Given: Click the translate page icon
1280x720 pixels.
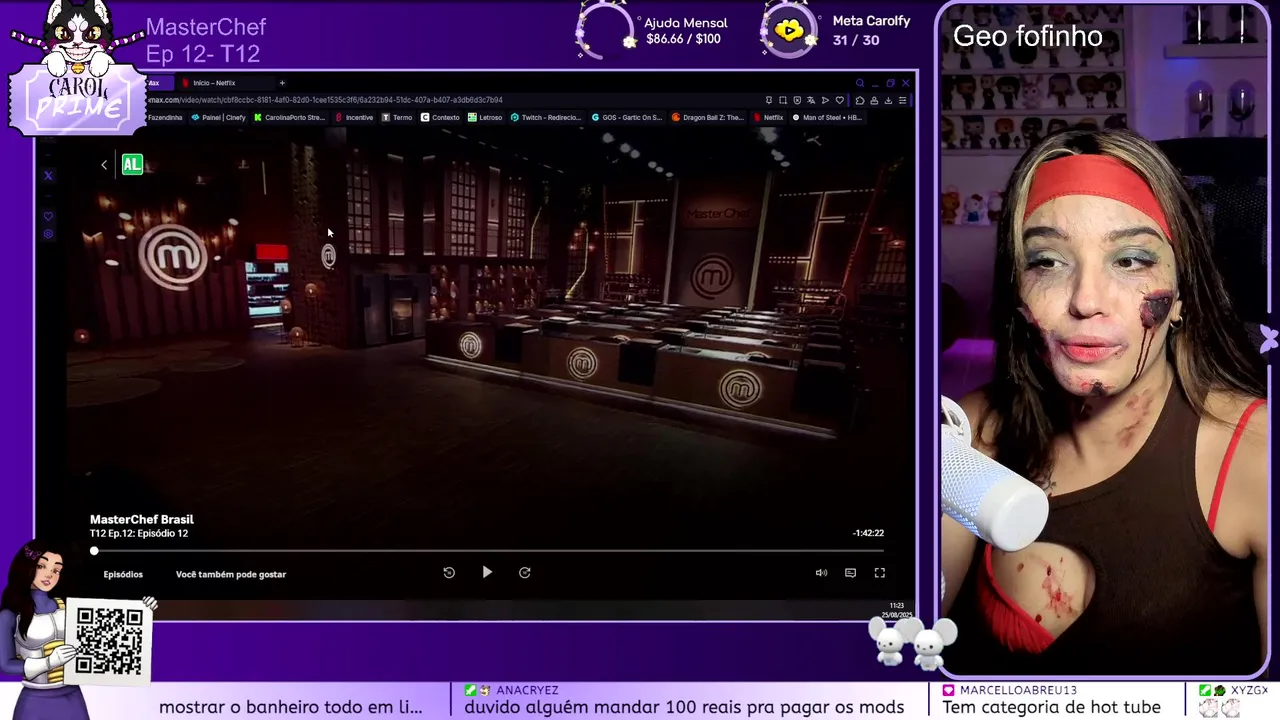Looking at the screenshot, I should pos(811,100).
